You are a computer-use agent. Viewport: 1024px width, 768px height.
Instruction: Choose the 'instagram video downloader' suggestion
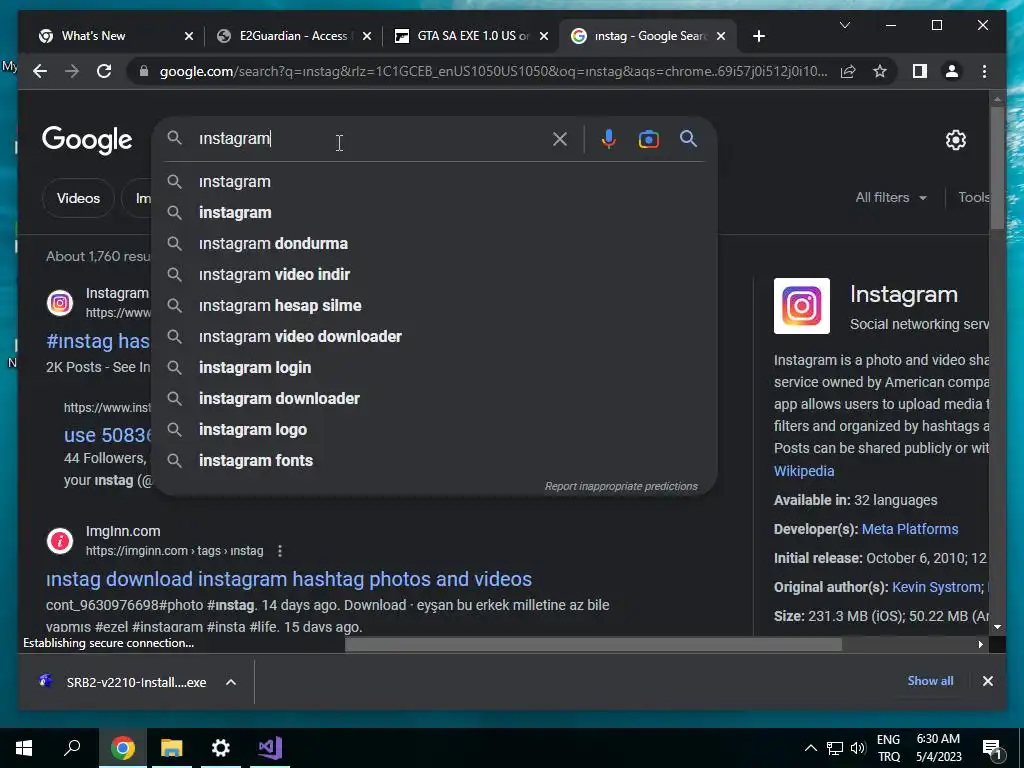point(435,336)
